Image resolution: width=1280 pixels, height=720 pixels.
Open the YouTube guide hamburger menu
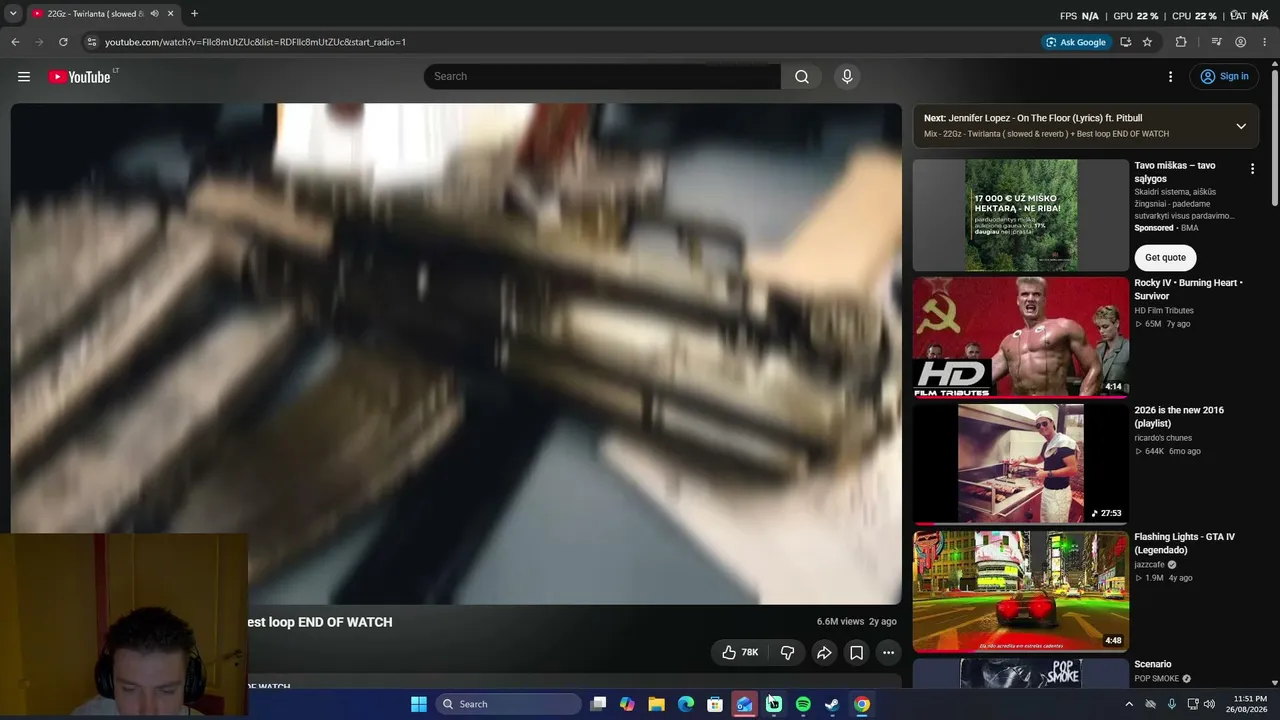pos(24,77)
